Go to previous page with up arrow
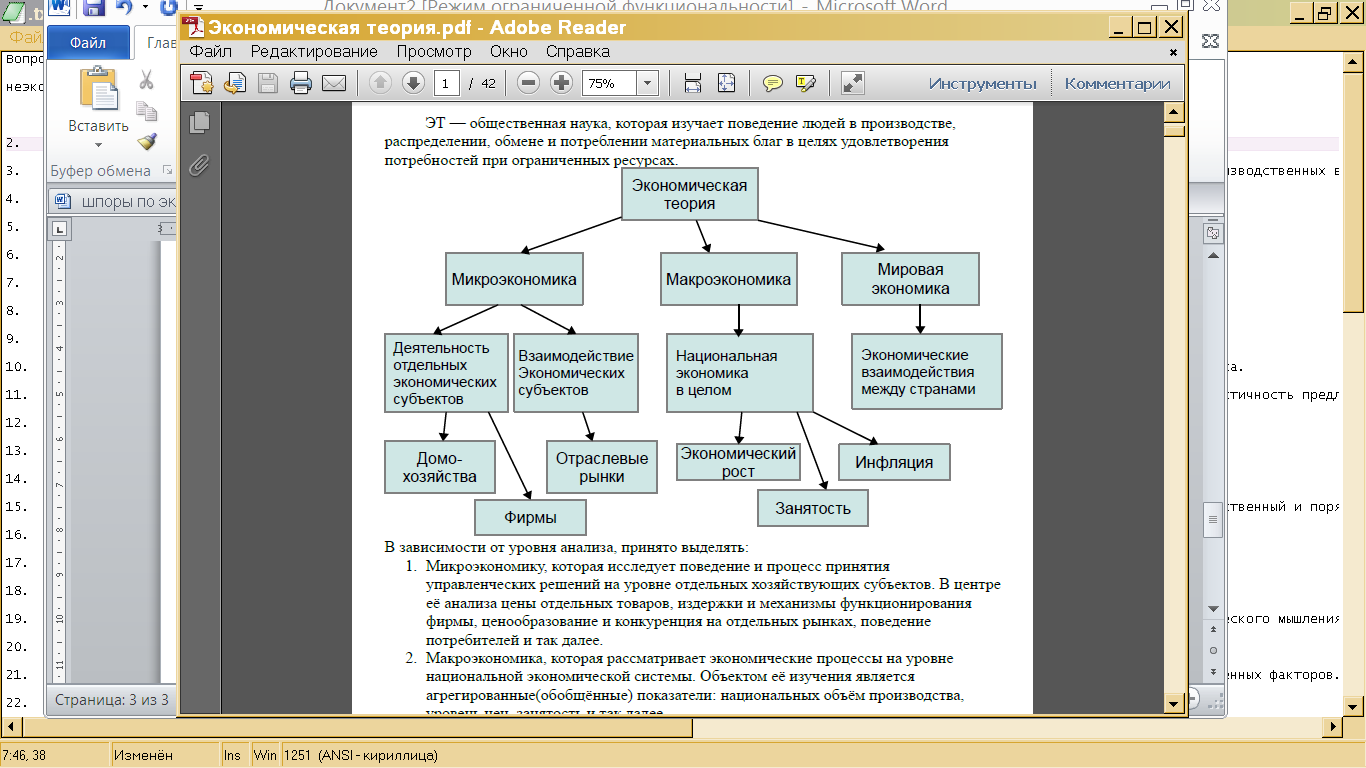 tap(380, 83)
